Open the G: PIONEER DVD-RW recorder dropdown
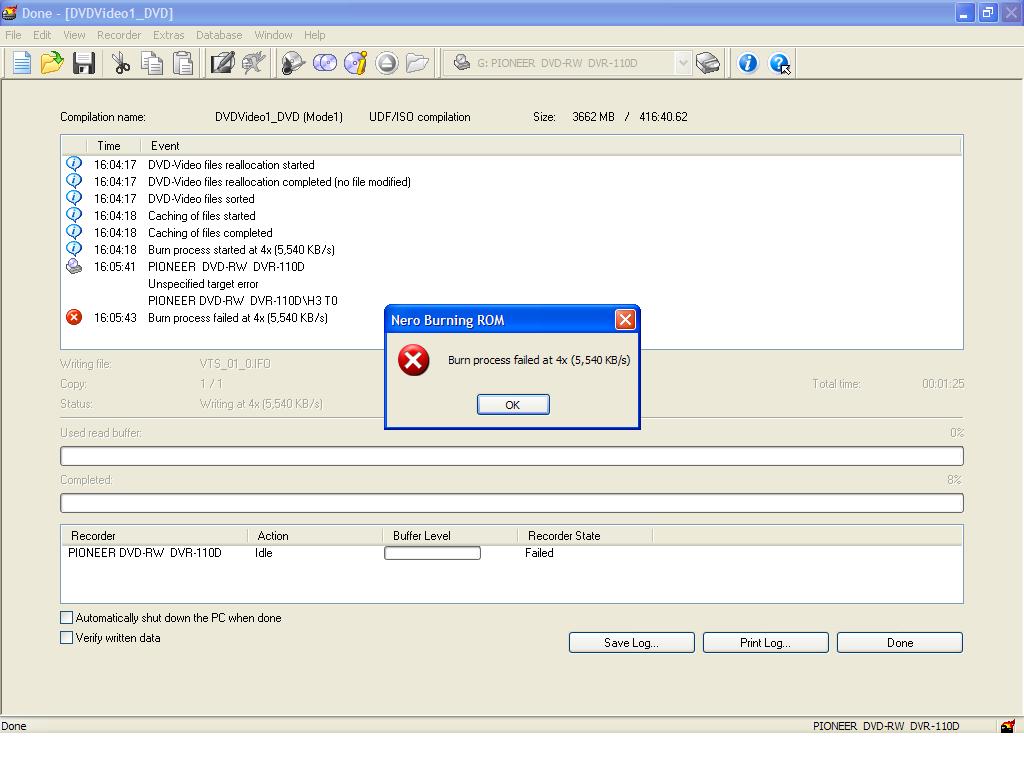 682,63
